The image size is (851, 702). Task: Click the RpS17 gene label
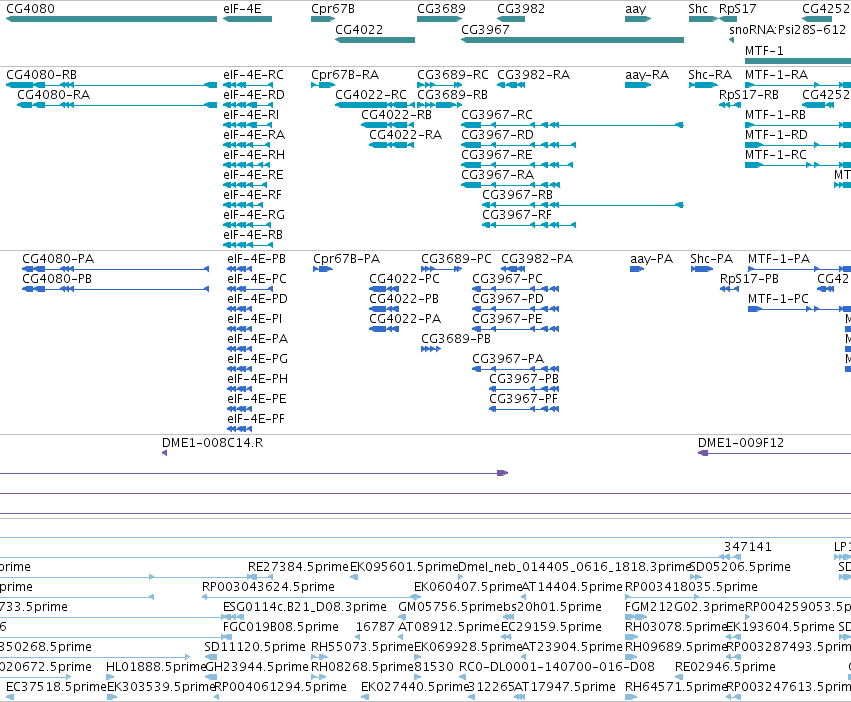pos(737,9)
